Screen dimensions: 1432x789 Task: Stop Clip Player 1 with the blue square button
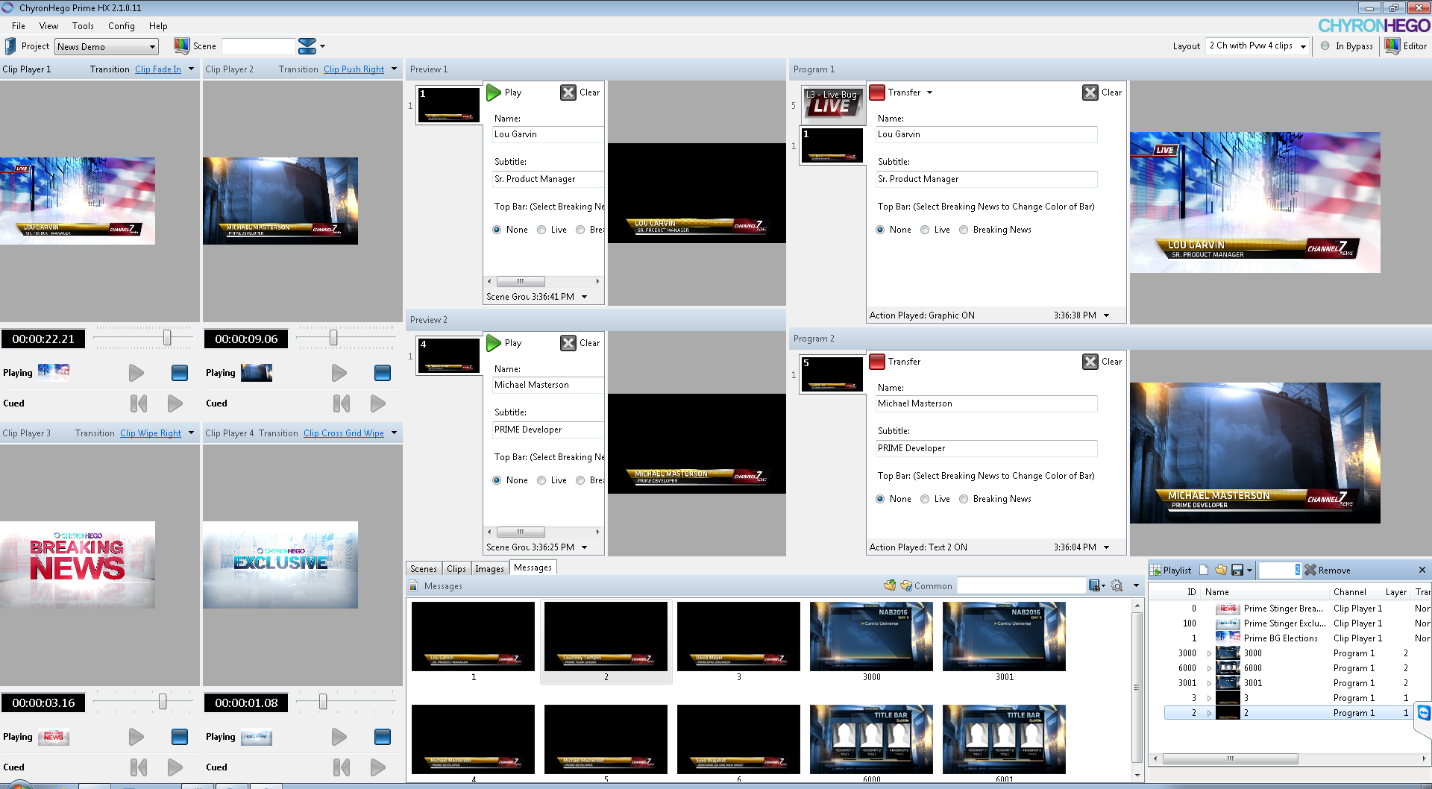pyautogui.click(x=179, y=373)
